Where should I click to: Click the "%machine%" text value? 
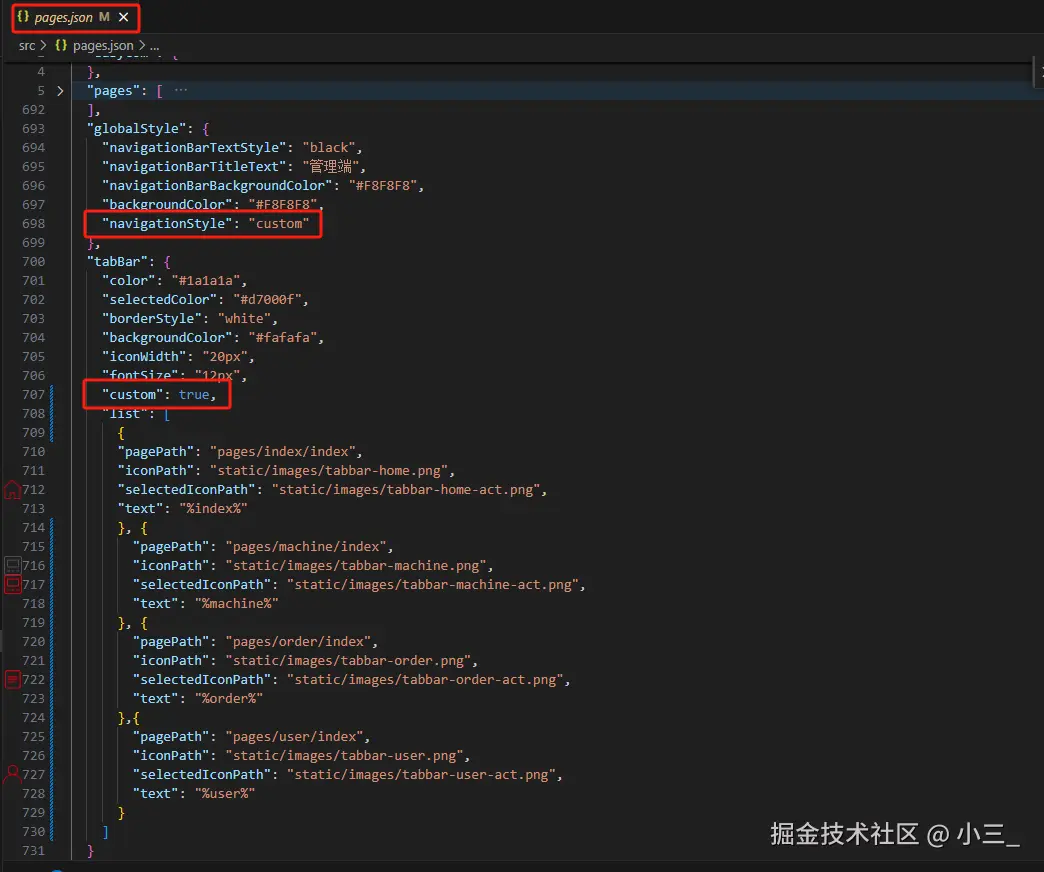coord(236,604)
